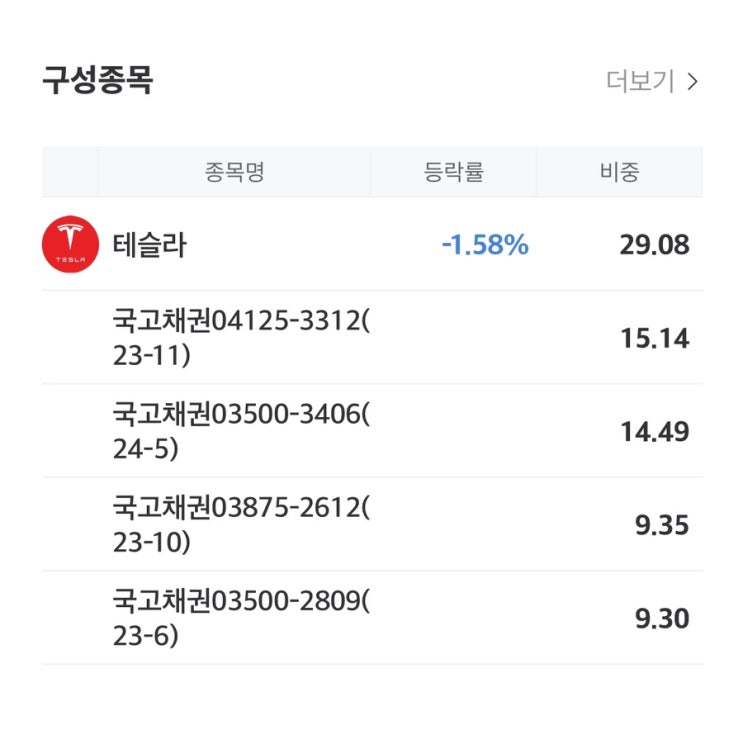The image size is (743, 735).
Task: Sort by the 종목명 column header
Action: click(234, 171)
